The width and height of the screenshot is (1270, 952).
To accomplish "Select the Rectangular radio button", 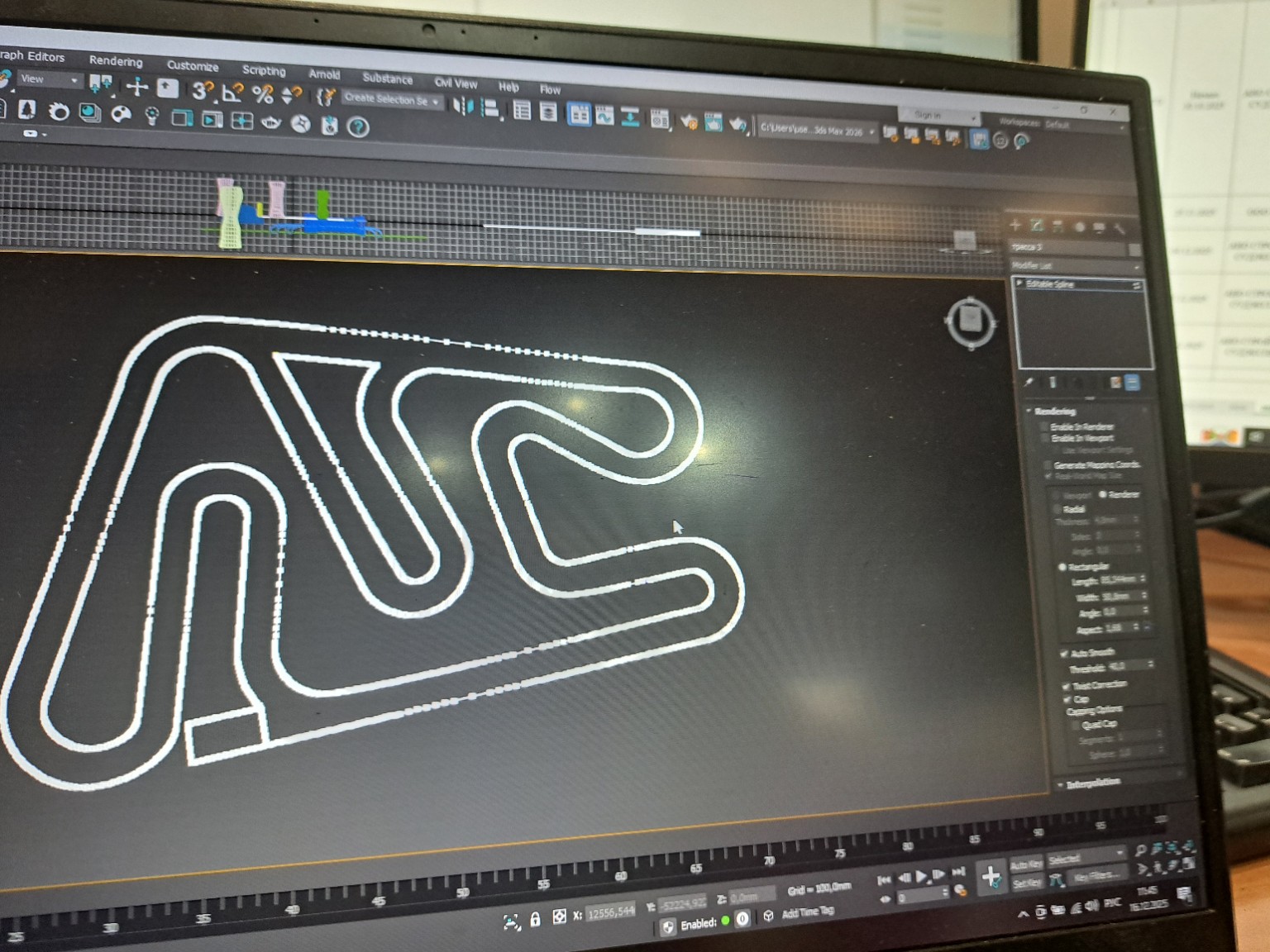I will (x=1062, y=567).
